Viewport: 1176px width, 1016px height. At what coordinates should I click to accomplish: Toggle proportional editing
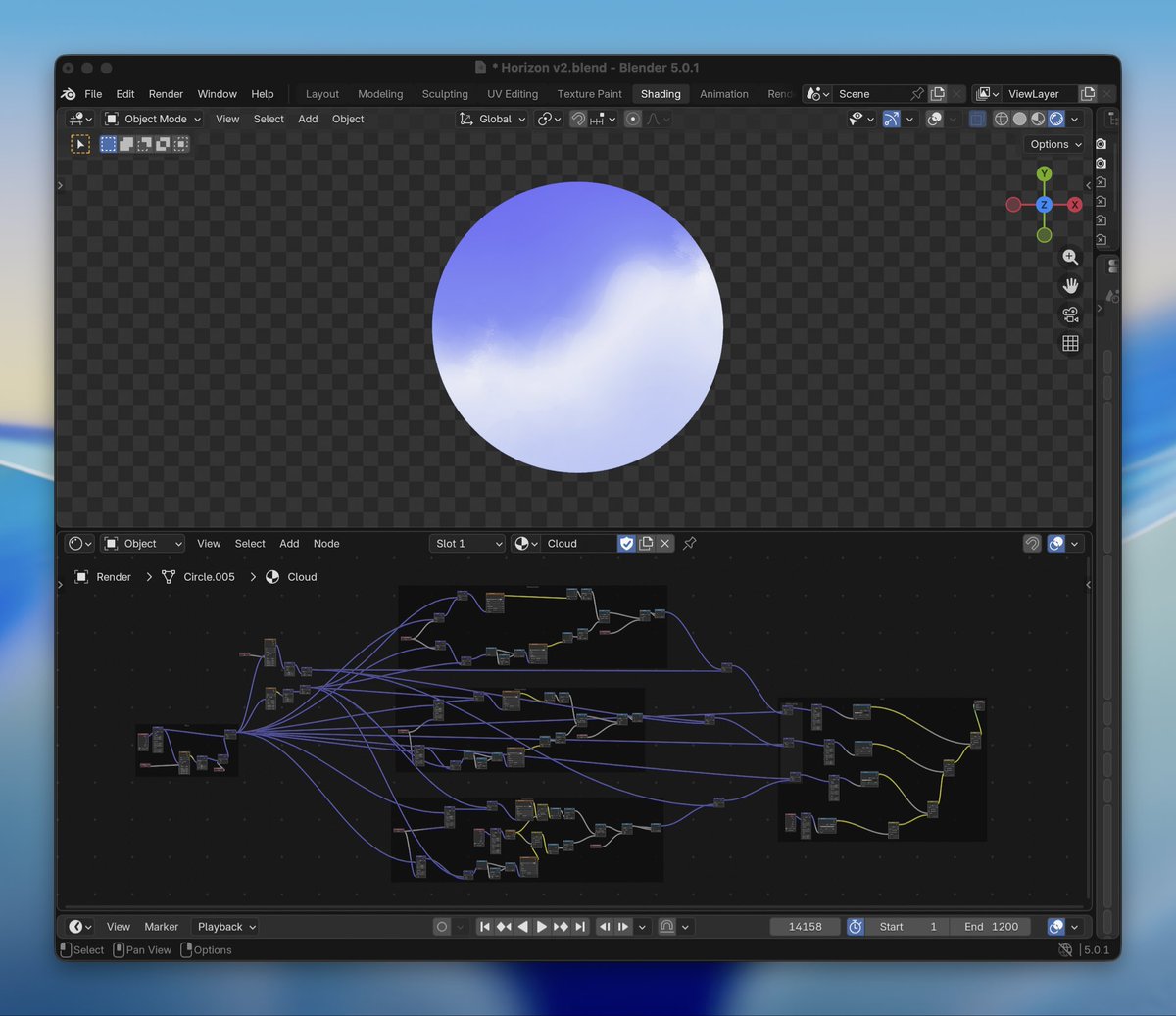point(633,119)
